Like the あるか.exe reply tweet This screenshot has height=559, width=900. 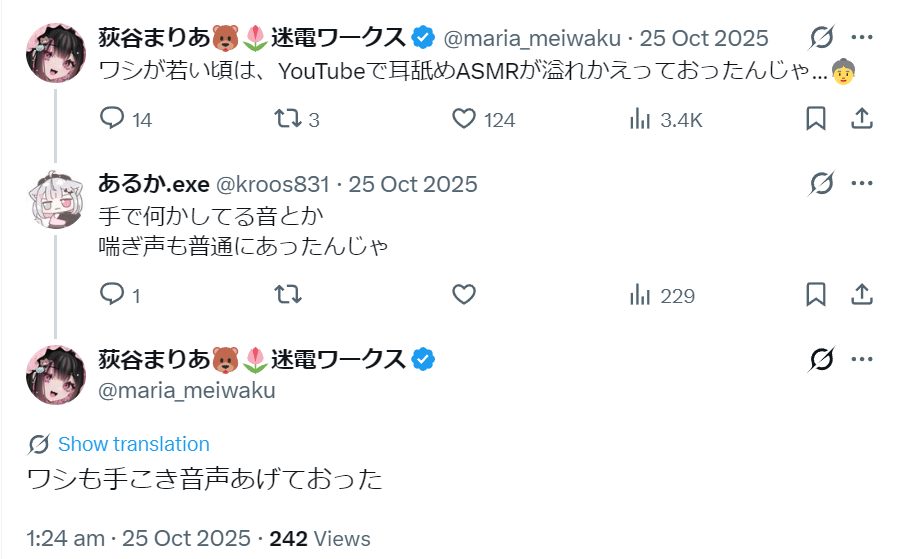click(x=464, y=295)
